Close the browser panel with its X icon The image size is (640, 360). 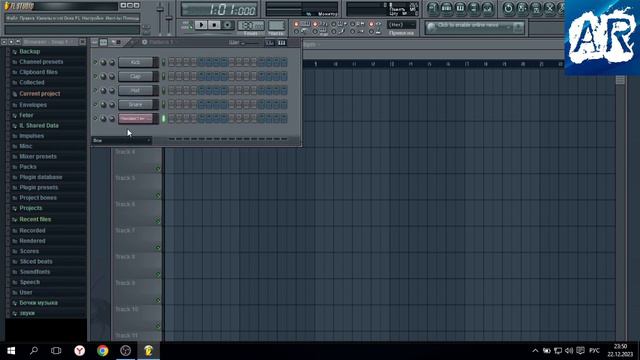(x=82, y=42)
